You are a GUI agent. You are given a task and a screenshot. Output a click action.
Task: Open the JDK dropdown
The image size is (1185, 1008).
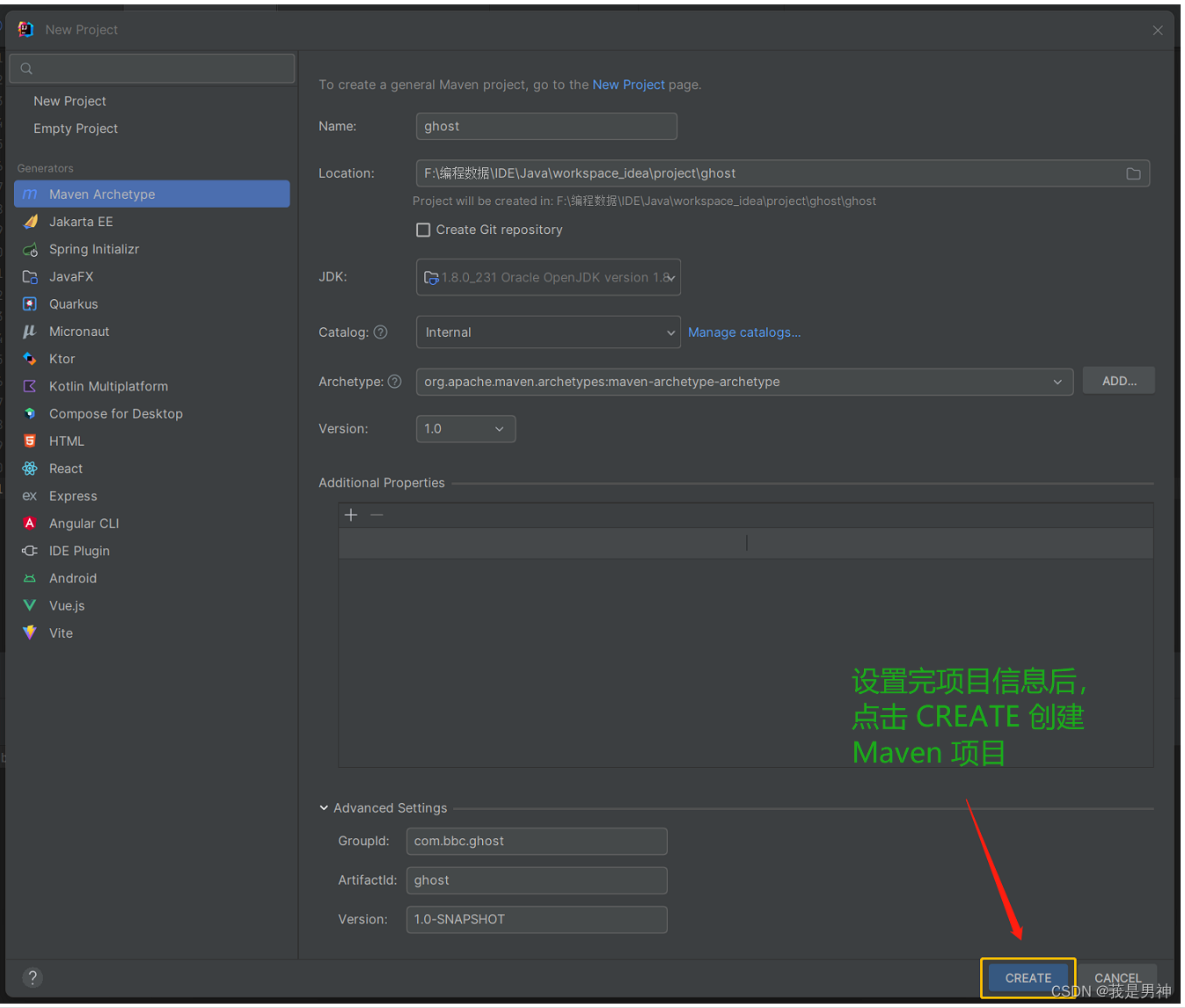[x=548, y=277]
